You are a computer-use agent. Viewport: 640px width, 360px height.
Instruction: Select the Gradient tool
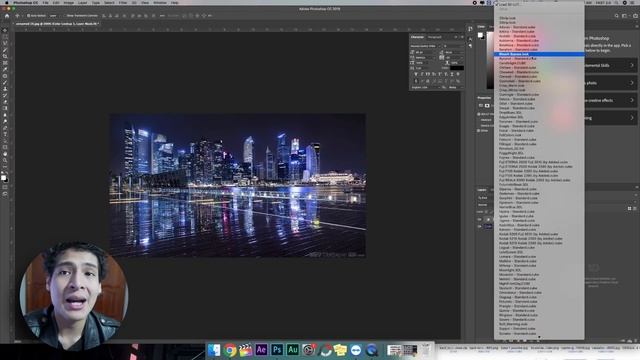coord(5,108)
